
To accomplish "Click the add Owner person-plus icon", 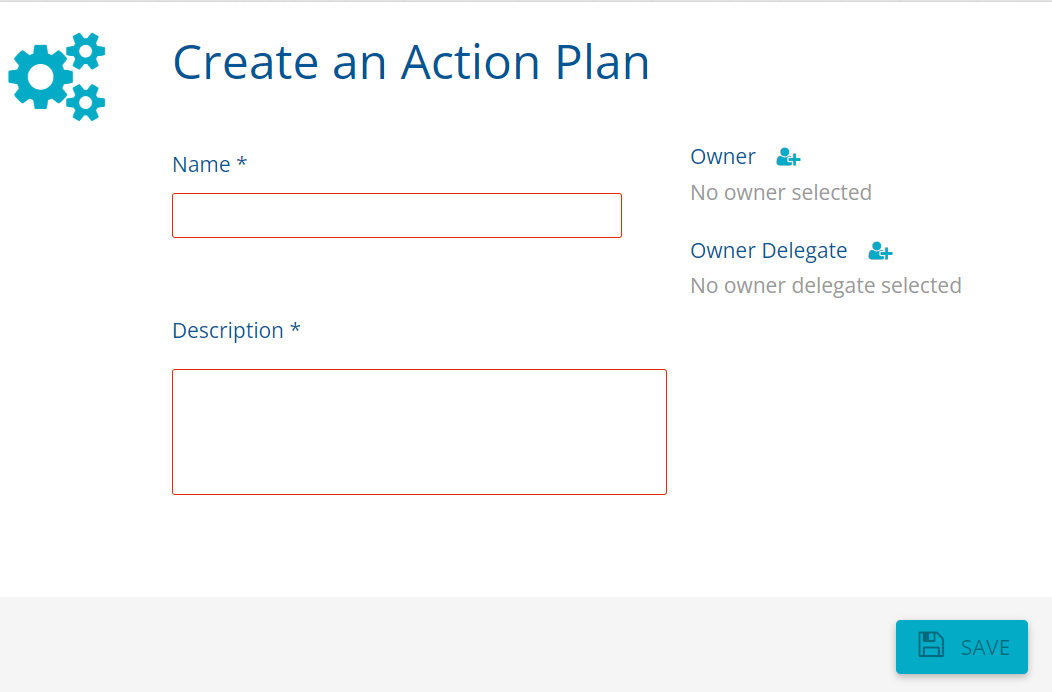I will click(x=788, y=157).
